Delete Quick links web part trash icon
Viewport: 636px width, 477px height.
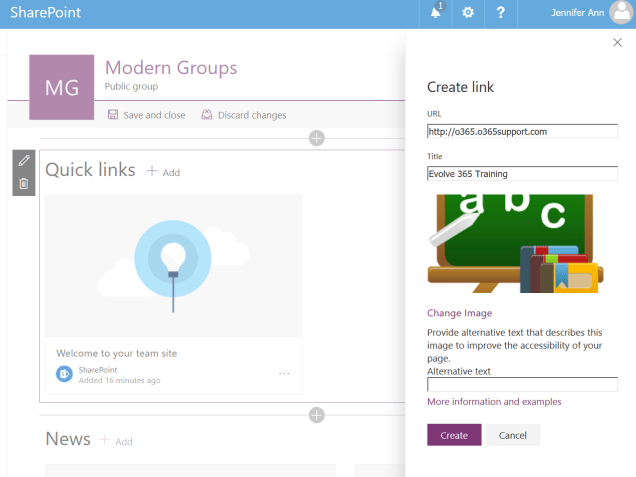click(24, 183)
